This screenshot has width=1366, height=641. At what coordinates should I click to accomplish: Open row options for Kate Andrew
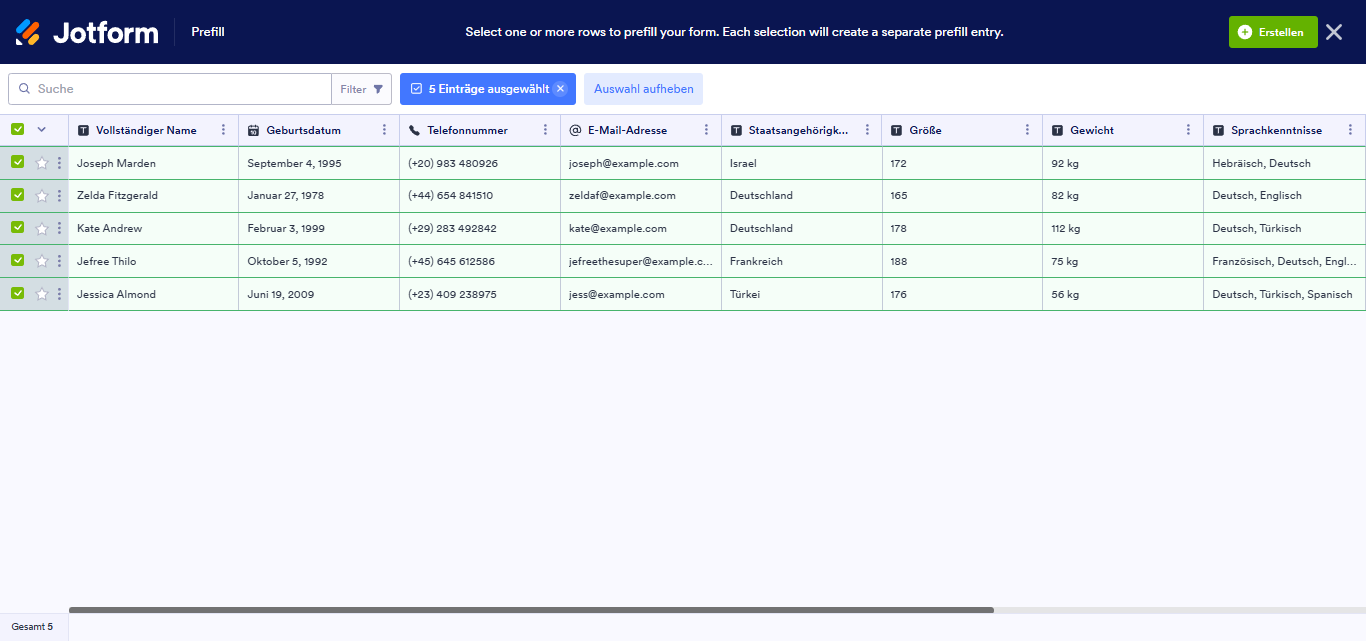point(59,229)
